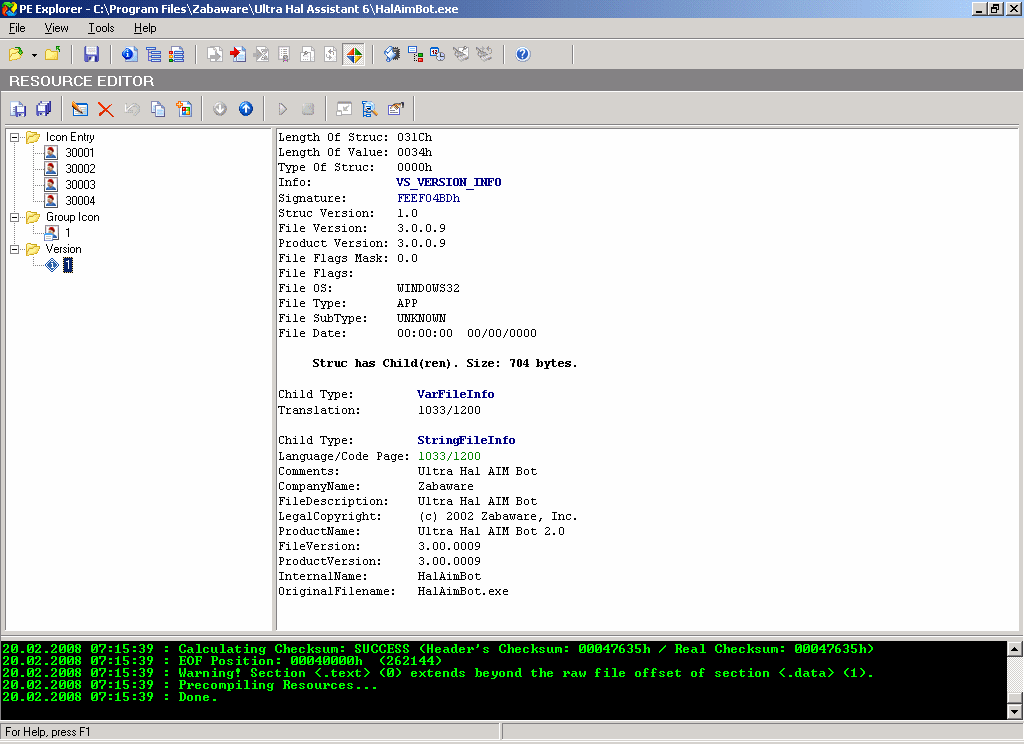1024x744 pixels.
Task: Click the greyed Move Down arrow icon
Action: 220,109
